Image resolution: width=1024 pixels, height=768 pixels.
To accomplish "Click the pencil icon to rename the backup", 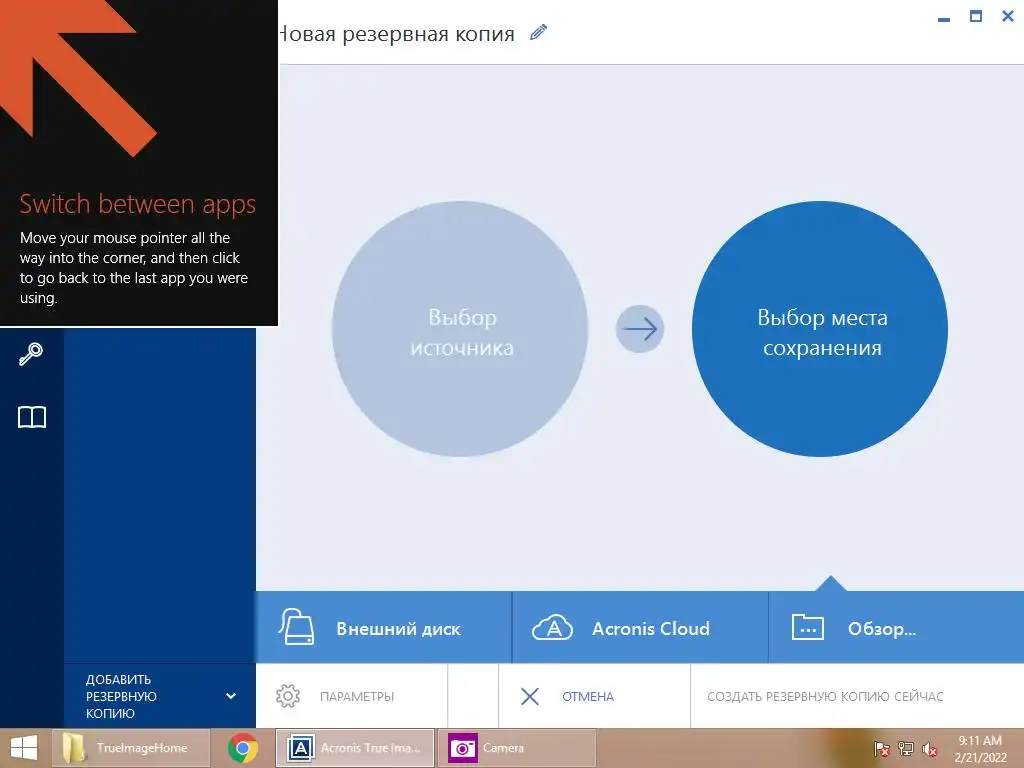I will tap(538, 32).
